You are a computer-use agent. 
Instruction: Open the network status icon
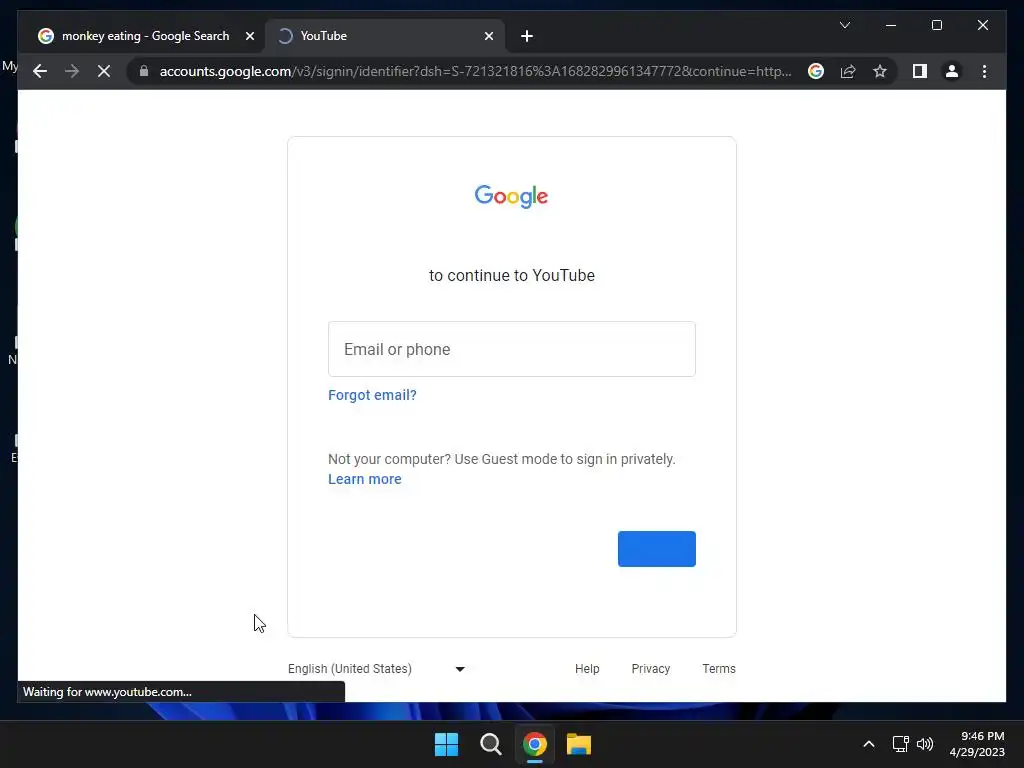click(901, 744)
